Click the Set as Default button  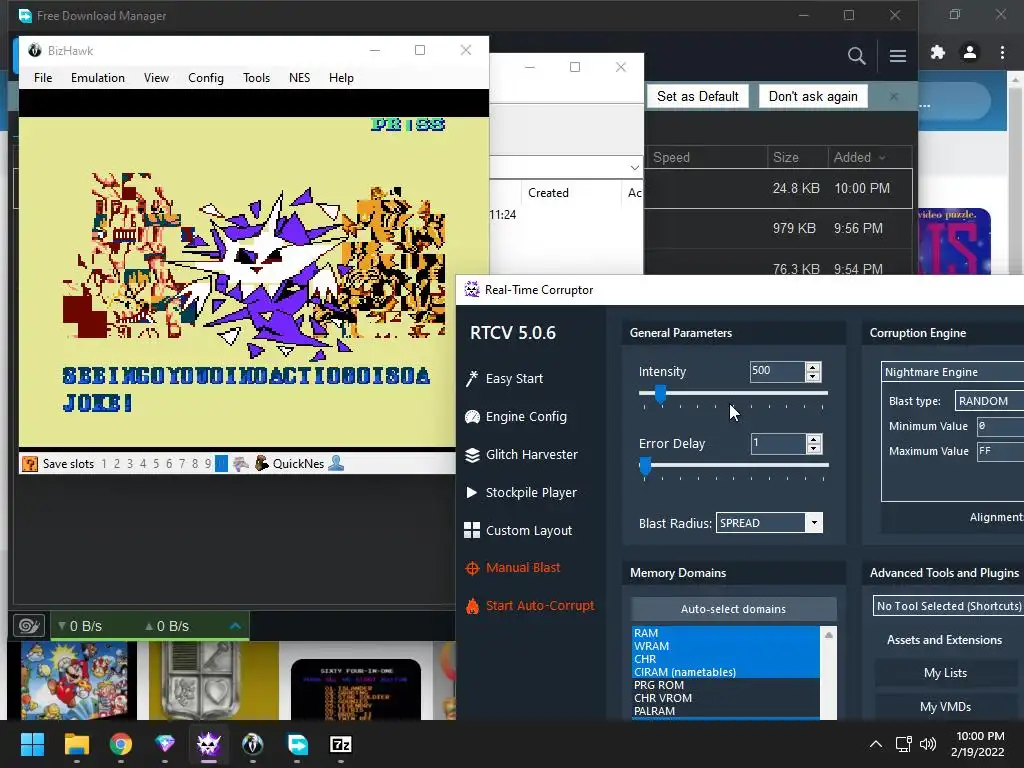[x=697, y=97]
